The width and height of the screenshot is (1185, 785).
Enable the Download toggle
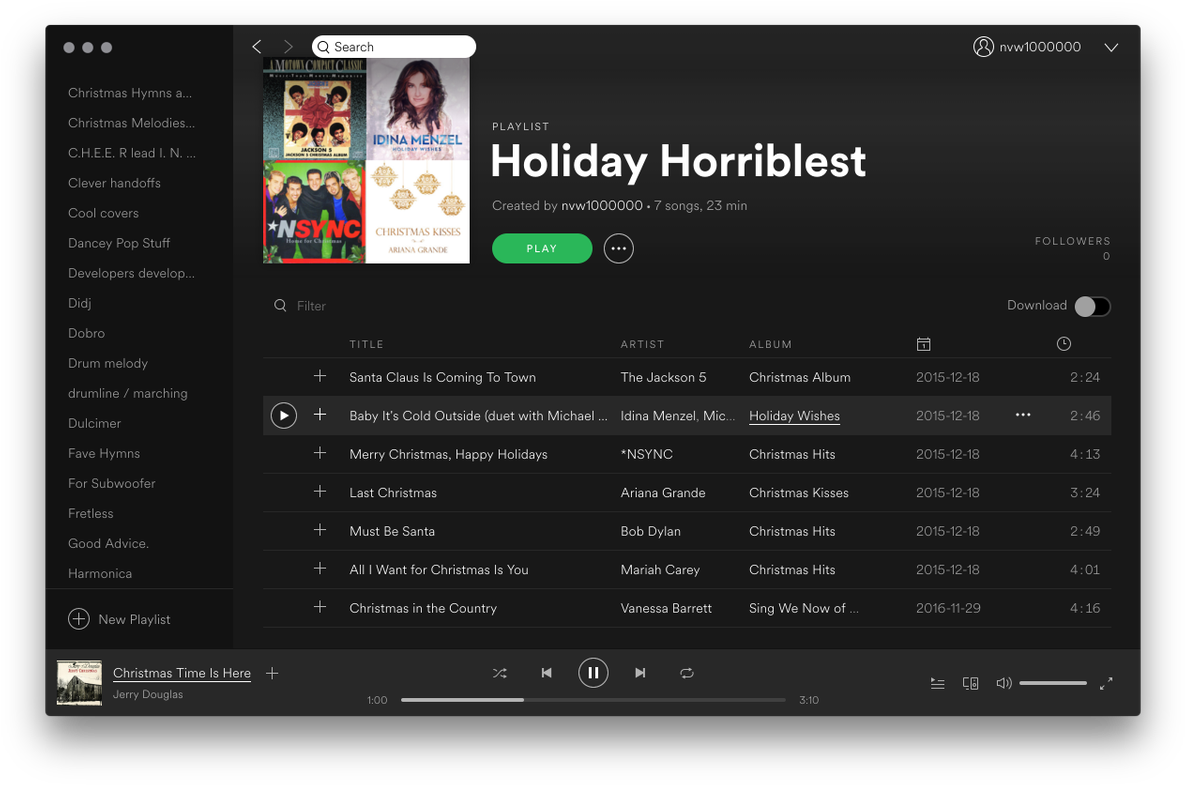(1092, 306)
